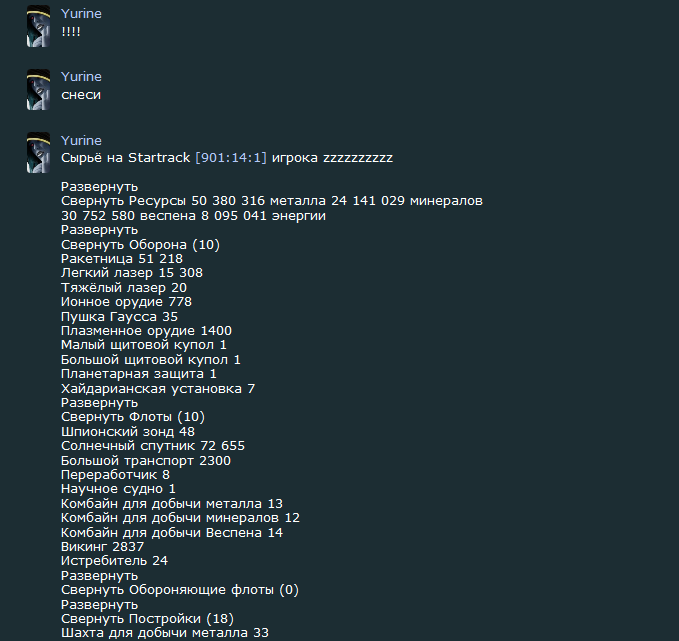Image resolution: width=679 pixels, height=641 pixels.
Task: Click the Плазменное орудие 1400 line
Action: coord(146,331)
